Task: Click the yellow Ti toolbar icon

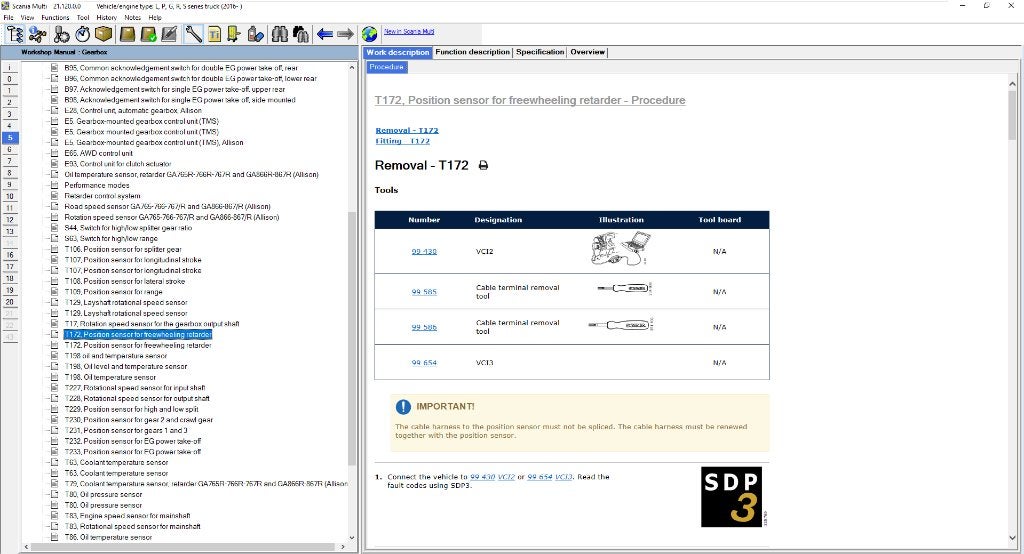Action: pyautogui.click(x=214, y=34)
